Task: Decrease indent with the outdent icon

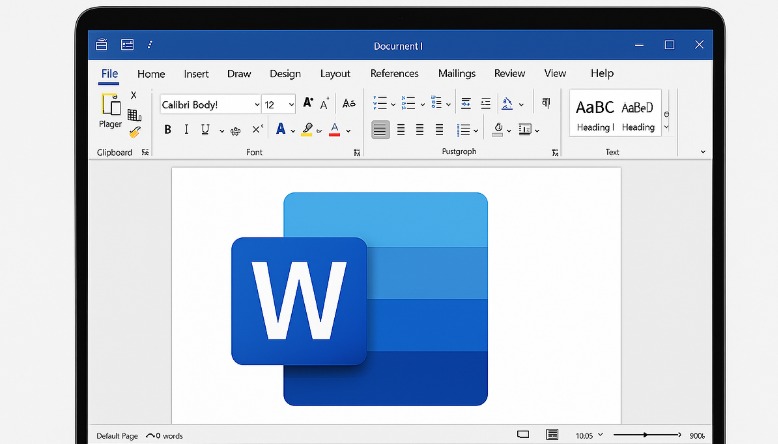Action: pyautogui.click(x=466, y=103)
